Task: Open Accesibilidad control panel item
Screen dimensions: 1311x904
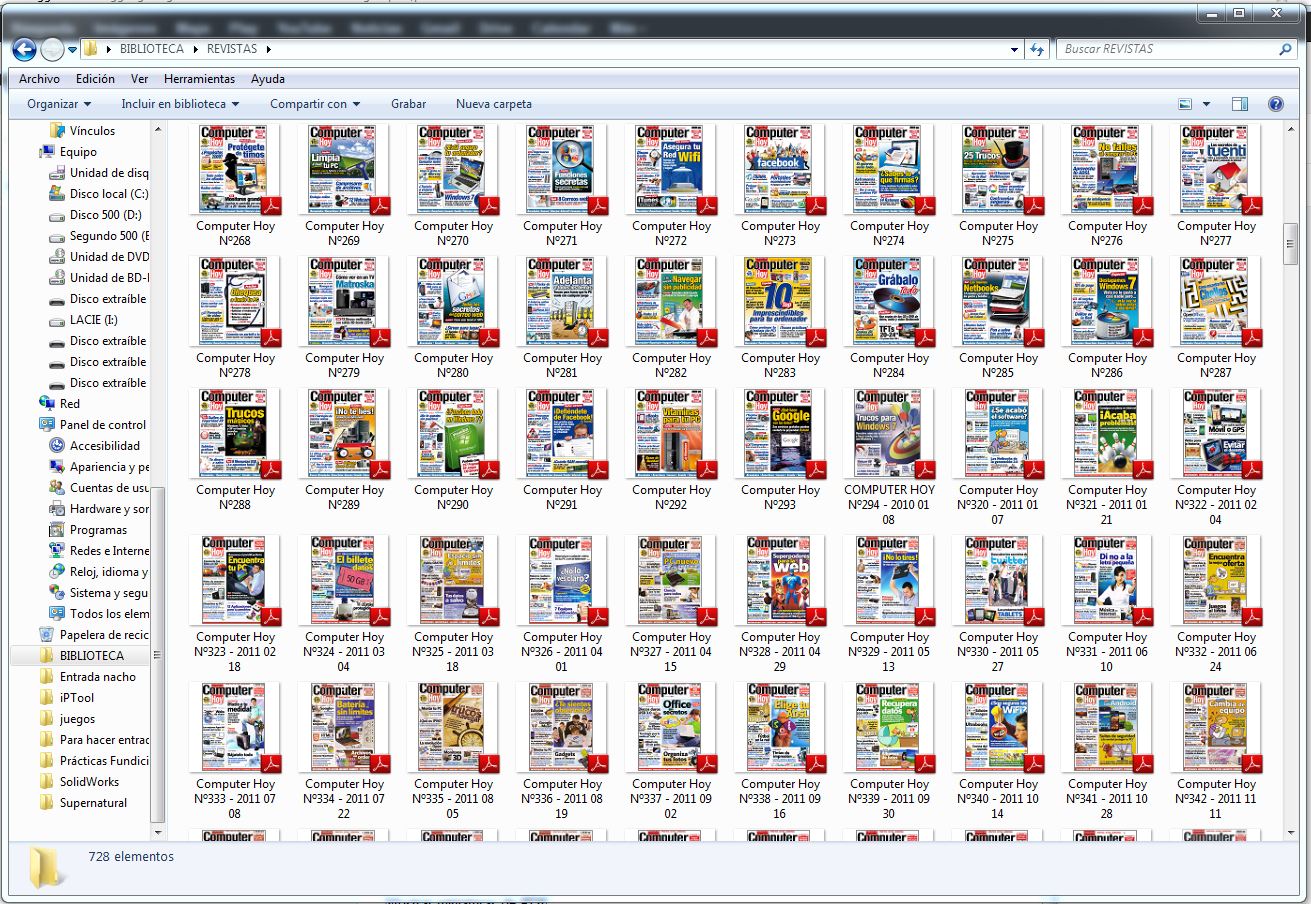Action: tap(95, 446)
